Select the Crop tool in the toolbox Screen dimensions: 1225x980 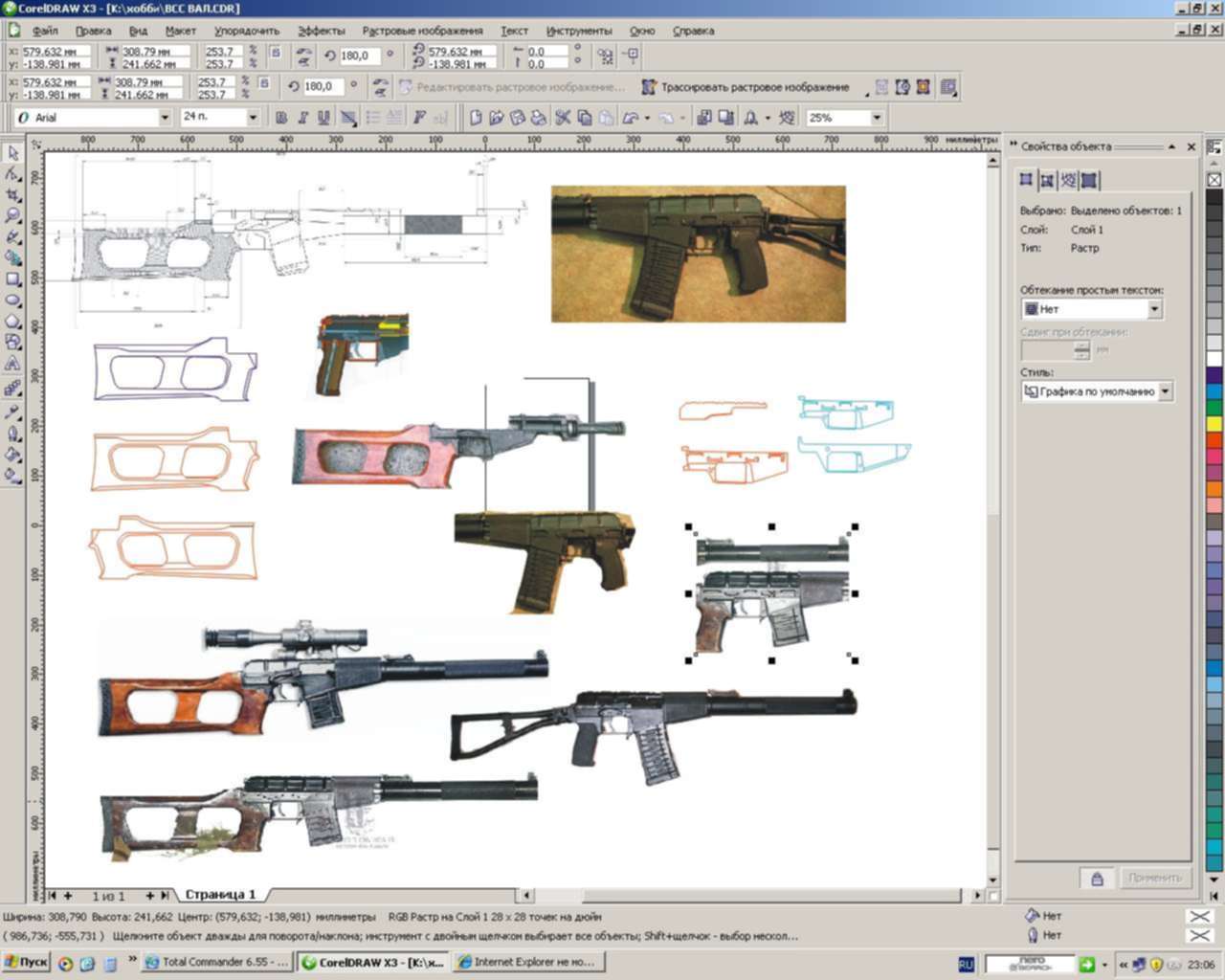point(12,195)
